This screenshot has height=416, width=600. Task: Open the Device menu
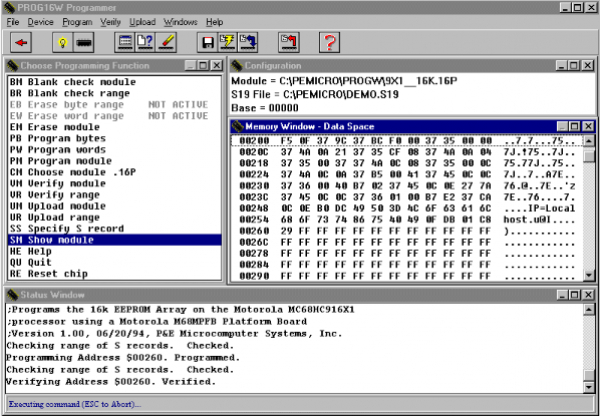40,21
